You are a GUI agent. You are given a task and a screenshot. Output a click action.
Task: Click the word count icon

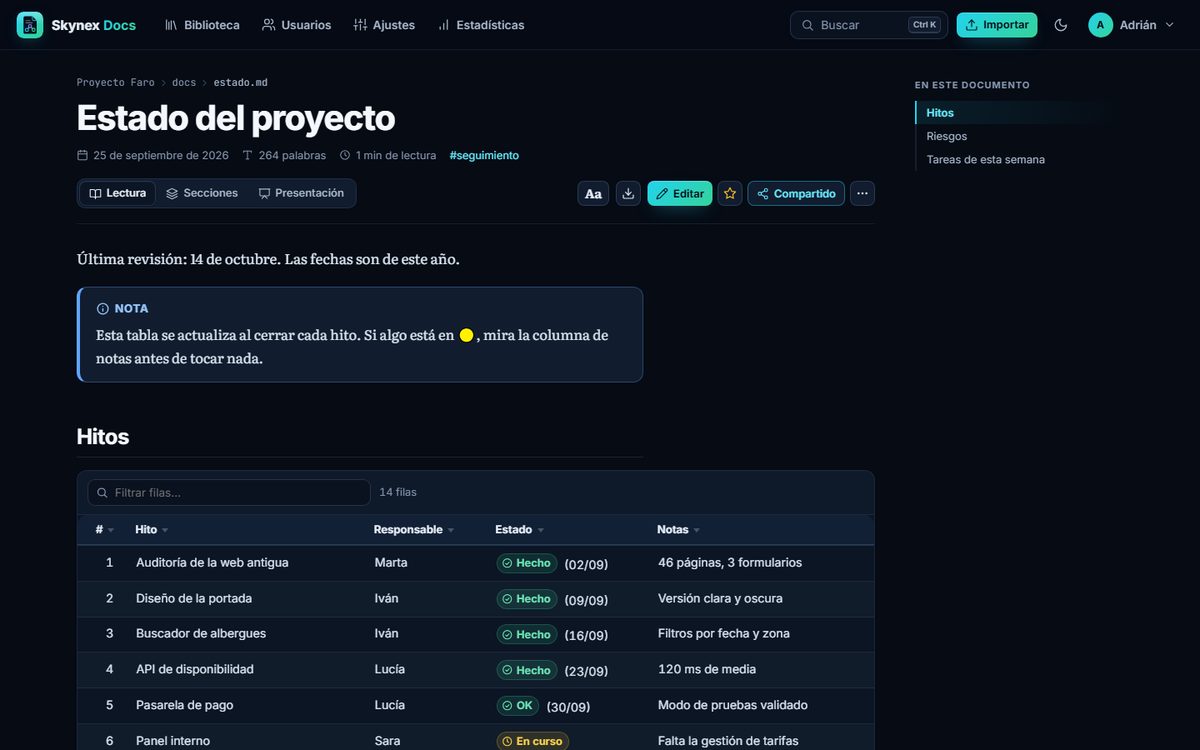pyautogui.click(x=248, y=156)
